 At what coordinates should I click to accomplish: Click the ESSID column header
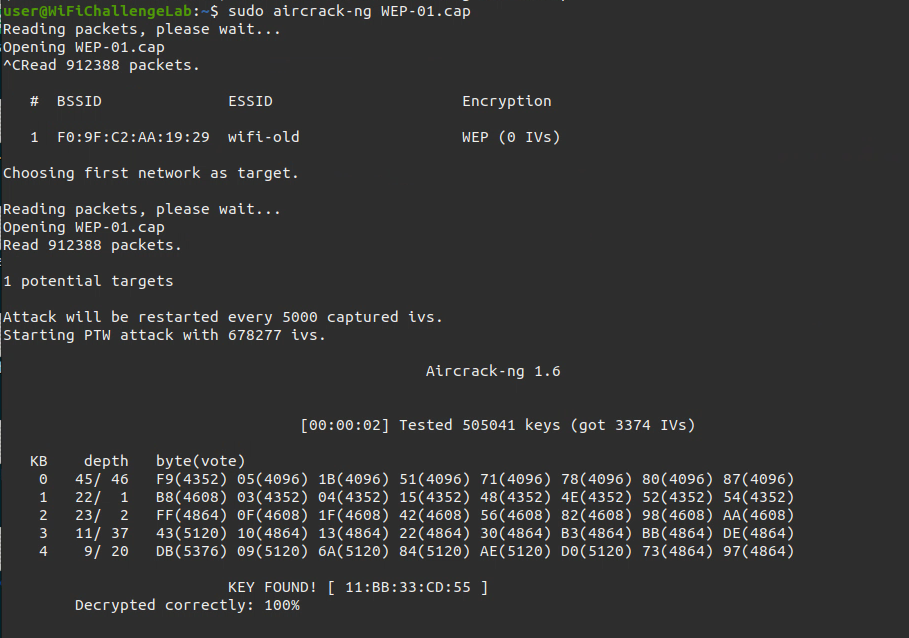(x=250, y=101)
